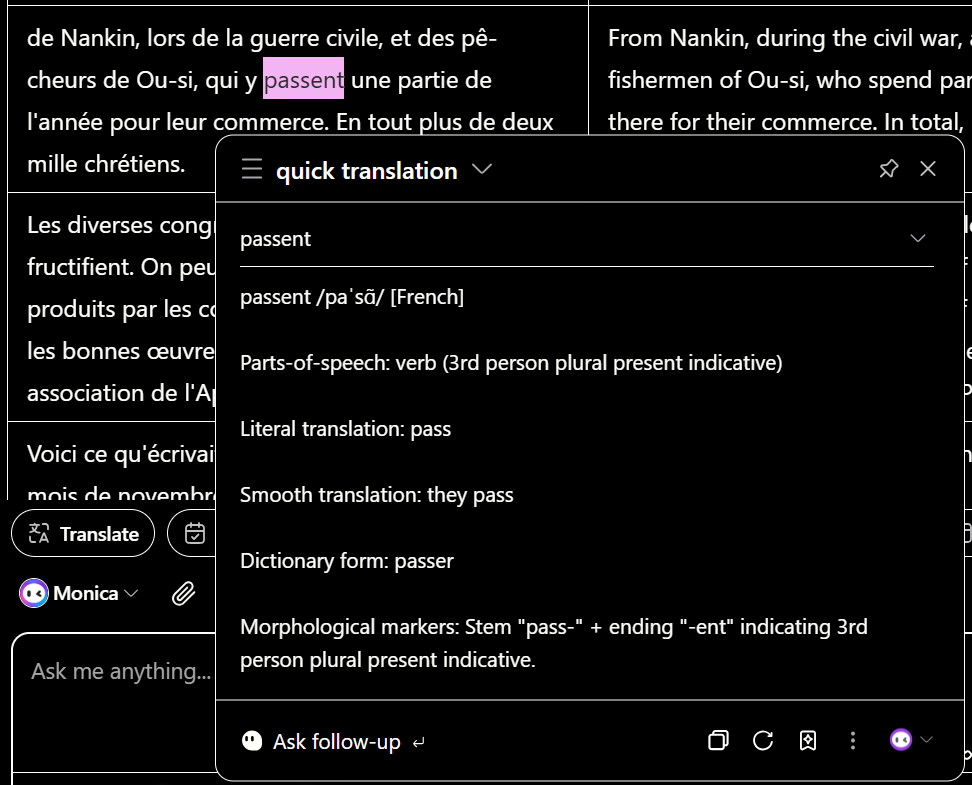Save translation with the bookmark icon
Viewport: 972px width, 785px height.
click(808, 741)
